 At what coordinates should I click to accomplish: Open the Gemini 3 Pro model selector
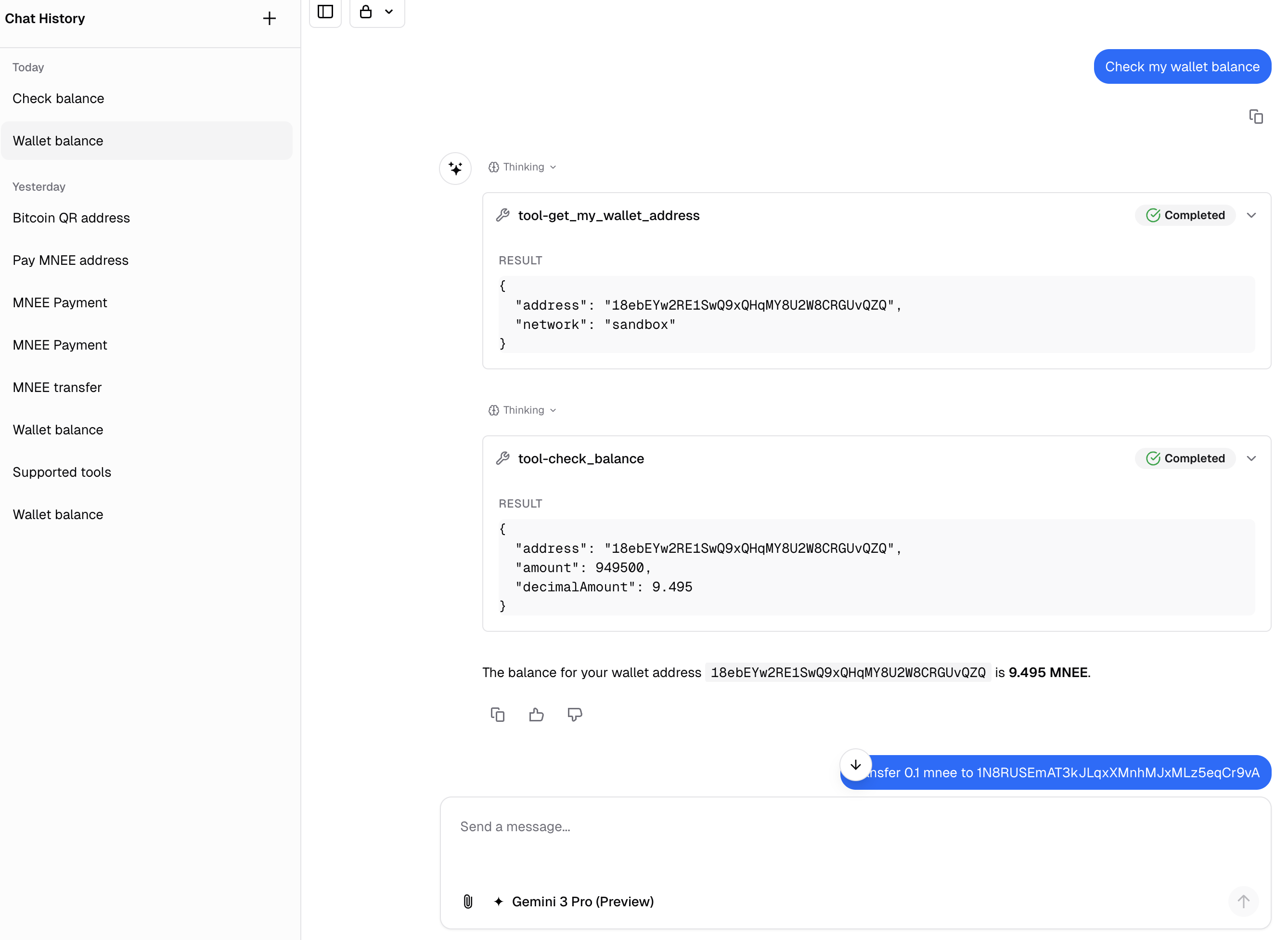[574, 901]
